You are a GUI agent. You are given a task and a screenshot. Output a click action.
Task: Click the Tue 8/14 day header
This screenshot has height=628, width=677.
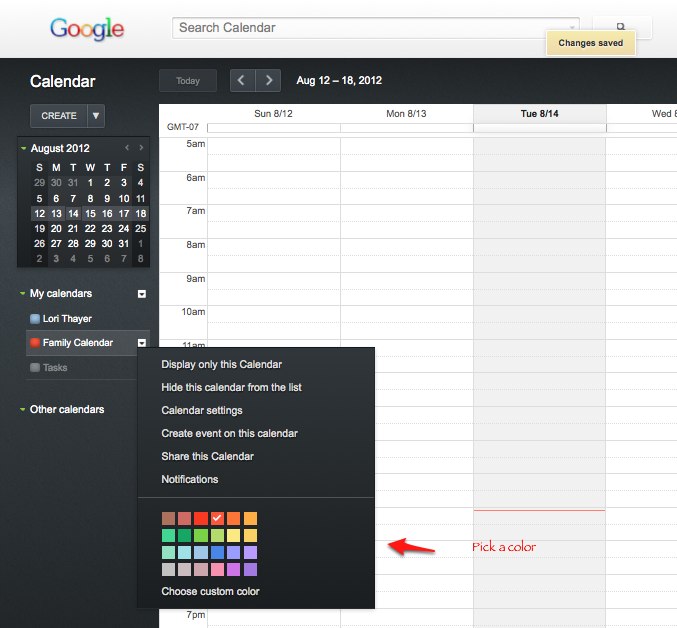[539, 114]
